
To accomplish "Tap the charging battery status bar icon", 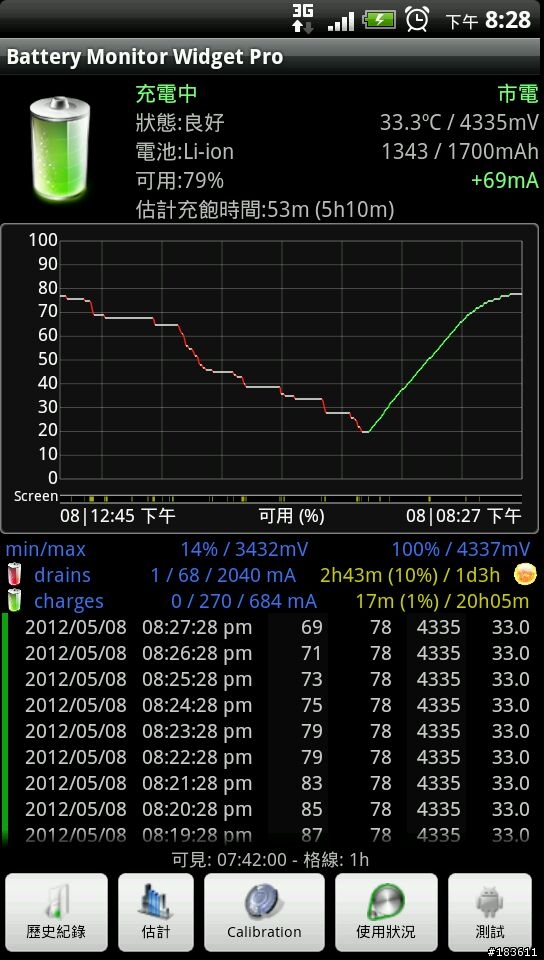I will [x=379, y=20].
